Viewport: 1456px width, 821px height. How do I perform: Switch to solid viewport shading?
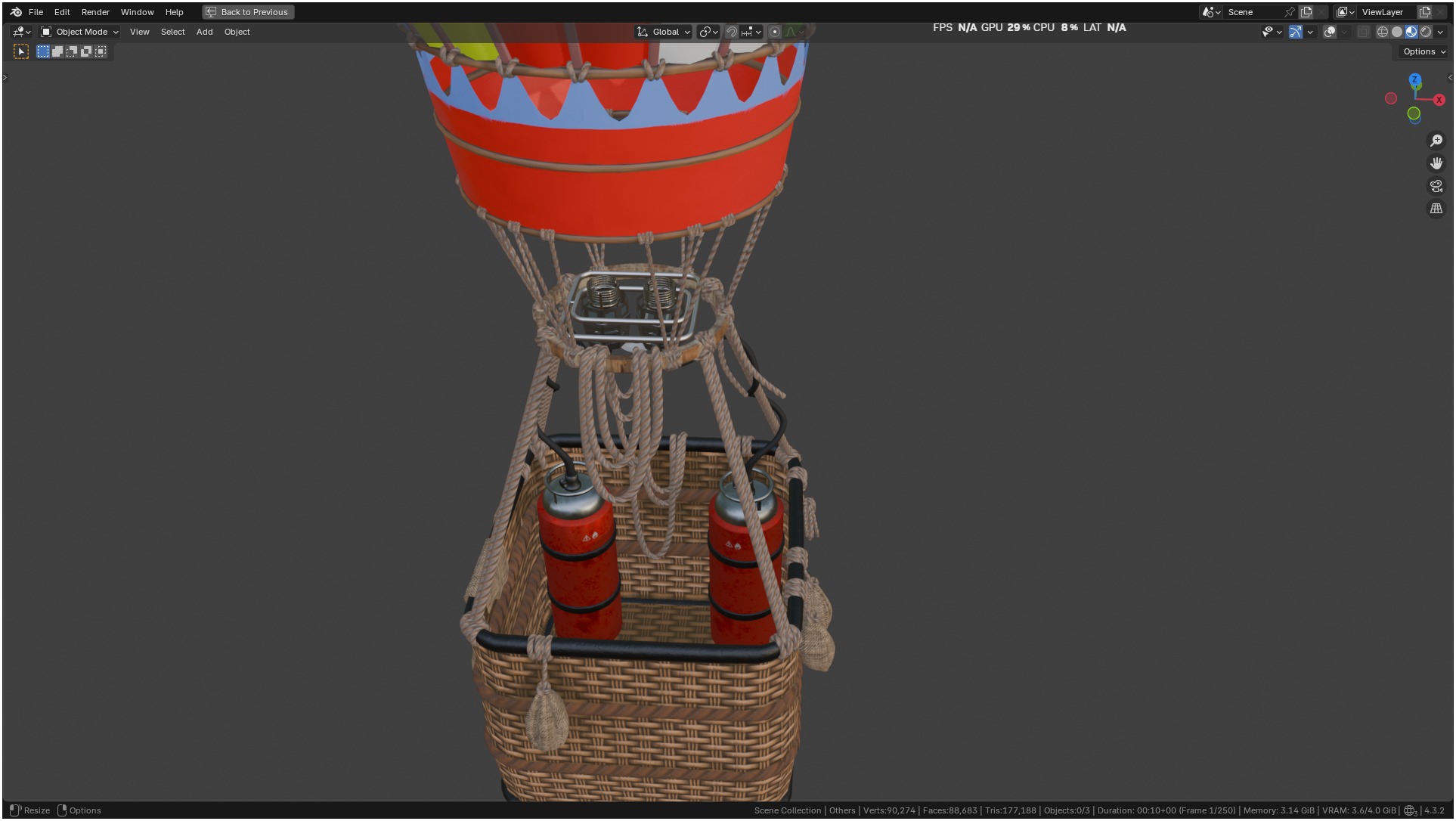click(1397, 32)
